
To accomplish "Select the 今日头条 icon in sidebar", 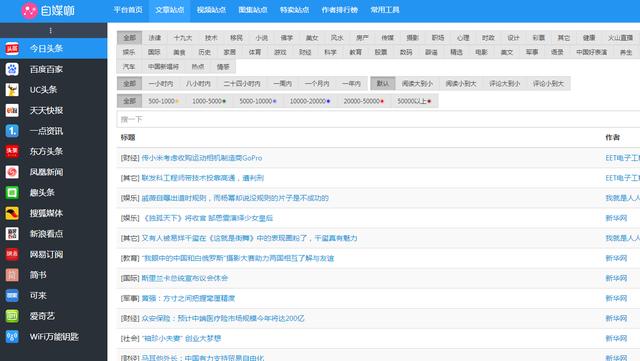I will [x=12, y=49].
